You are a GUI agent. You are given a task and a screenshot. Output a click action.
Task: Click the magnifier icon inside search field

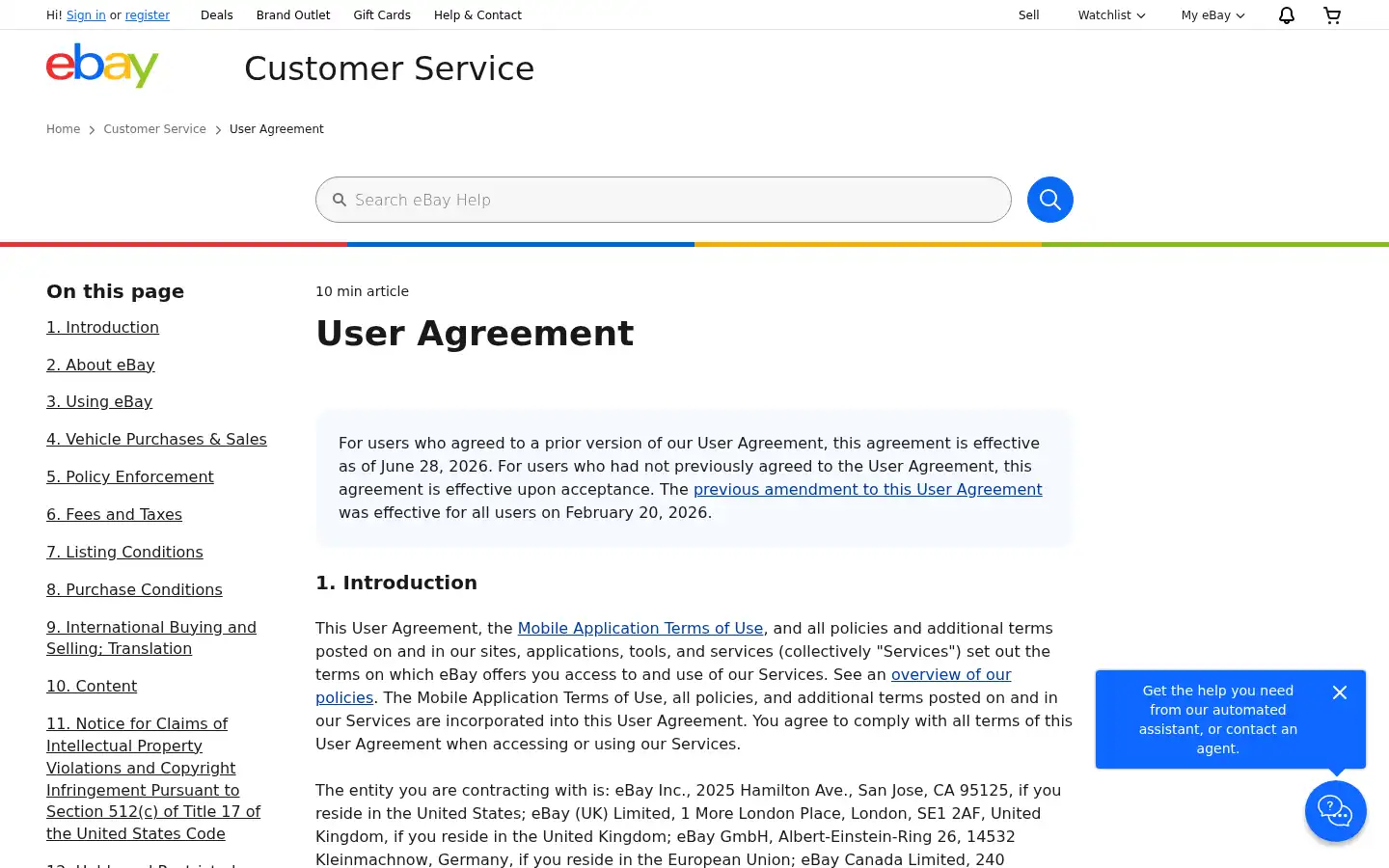click(x=340, y=200)
